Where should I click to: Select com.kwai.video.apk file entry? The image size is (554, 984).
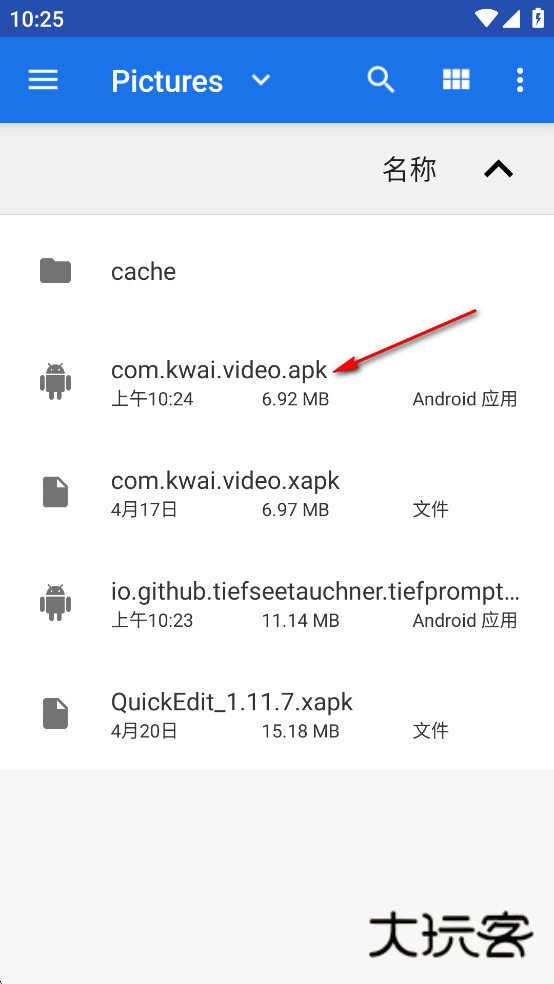click(x=277, y=381)
